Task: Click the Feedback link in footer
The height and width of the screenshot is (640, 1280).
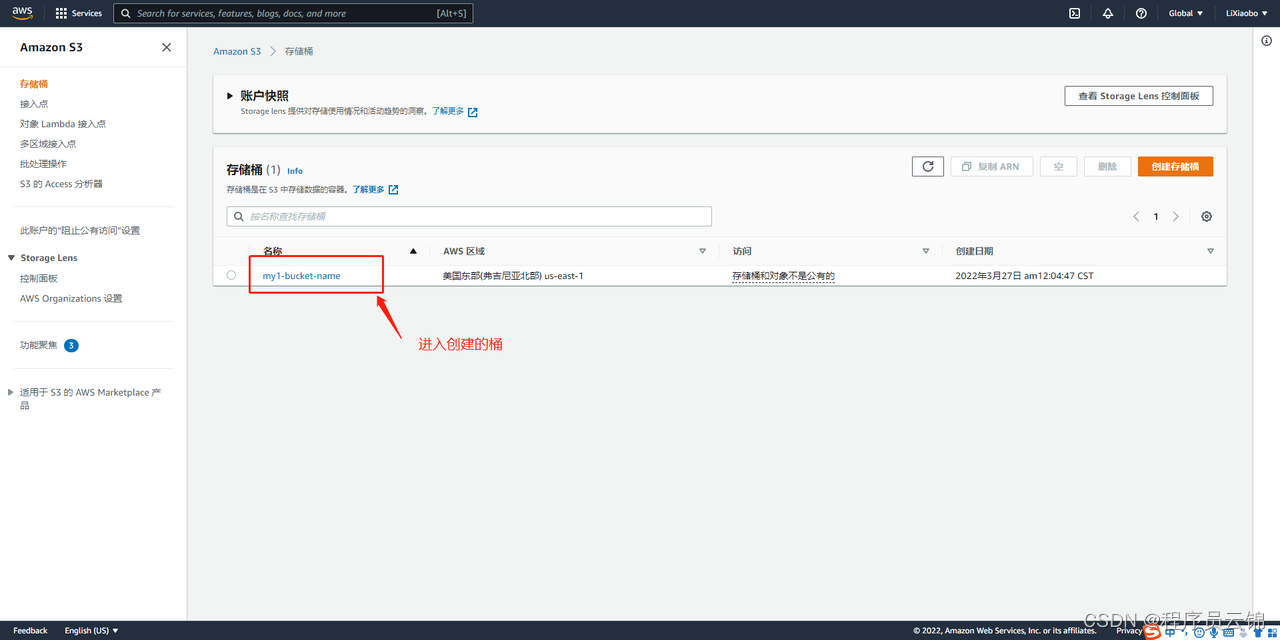Action: pyautogui.click(x=30, y=630)
